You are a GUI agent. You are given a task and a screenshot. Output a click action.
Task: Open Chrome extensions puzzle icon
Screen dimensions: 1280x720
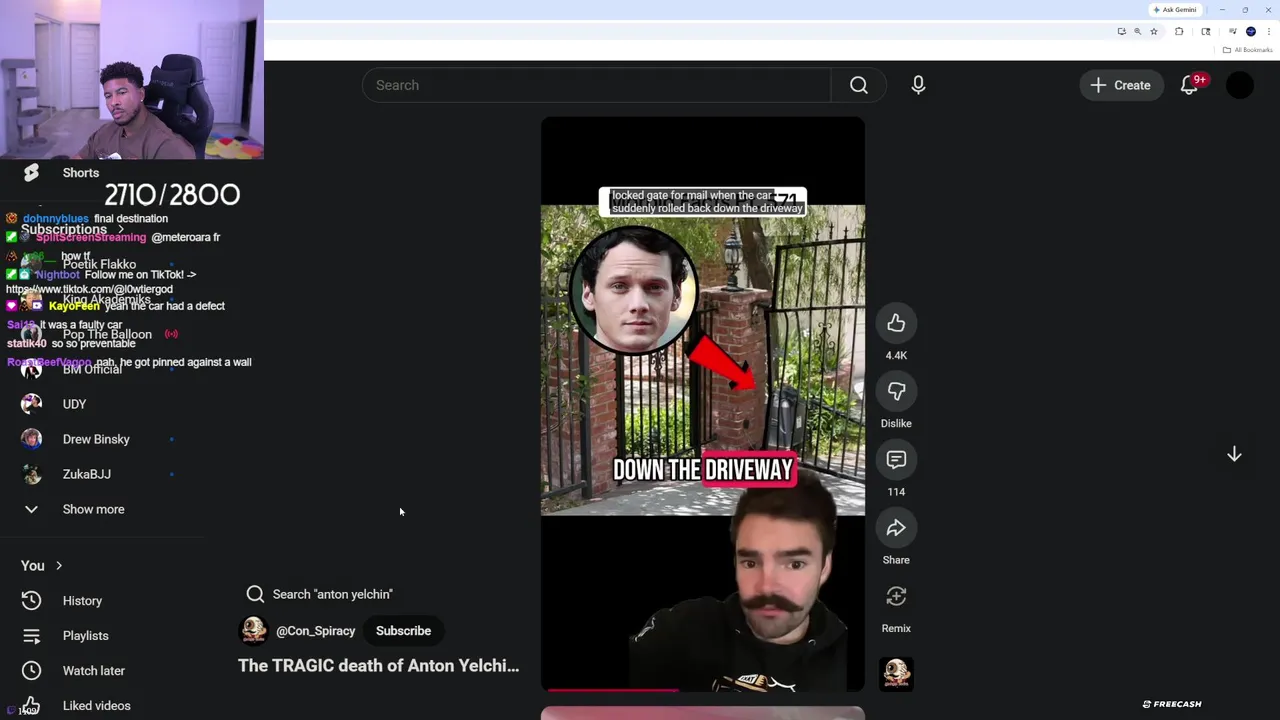1179,31
